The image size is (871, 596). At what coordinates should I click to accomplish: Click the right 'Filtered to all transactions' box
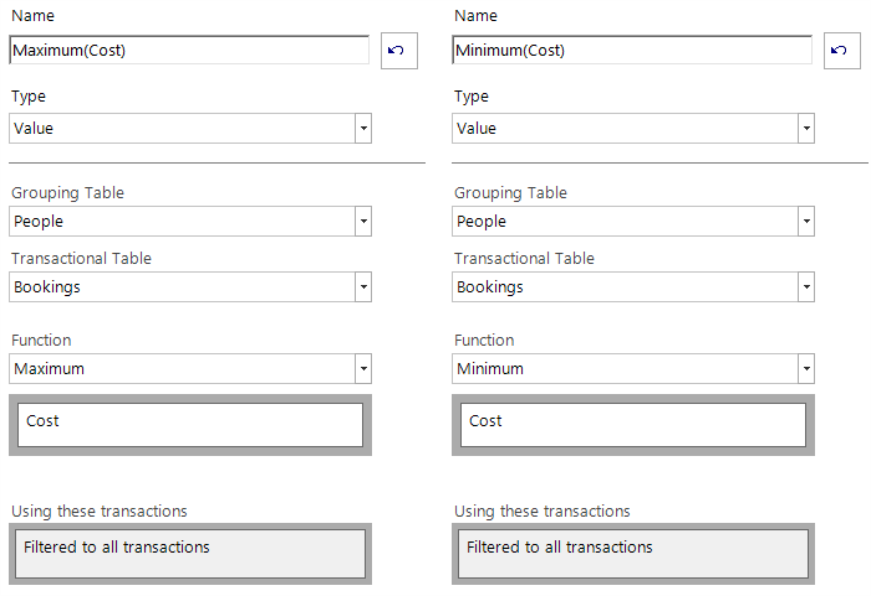click(x=633, y=553)
